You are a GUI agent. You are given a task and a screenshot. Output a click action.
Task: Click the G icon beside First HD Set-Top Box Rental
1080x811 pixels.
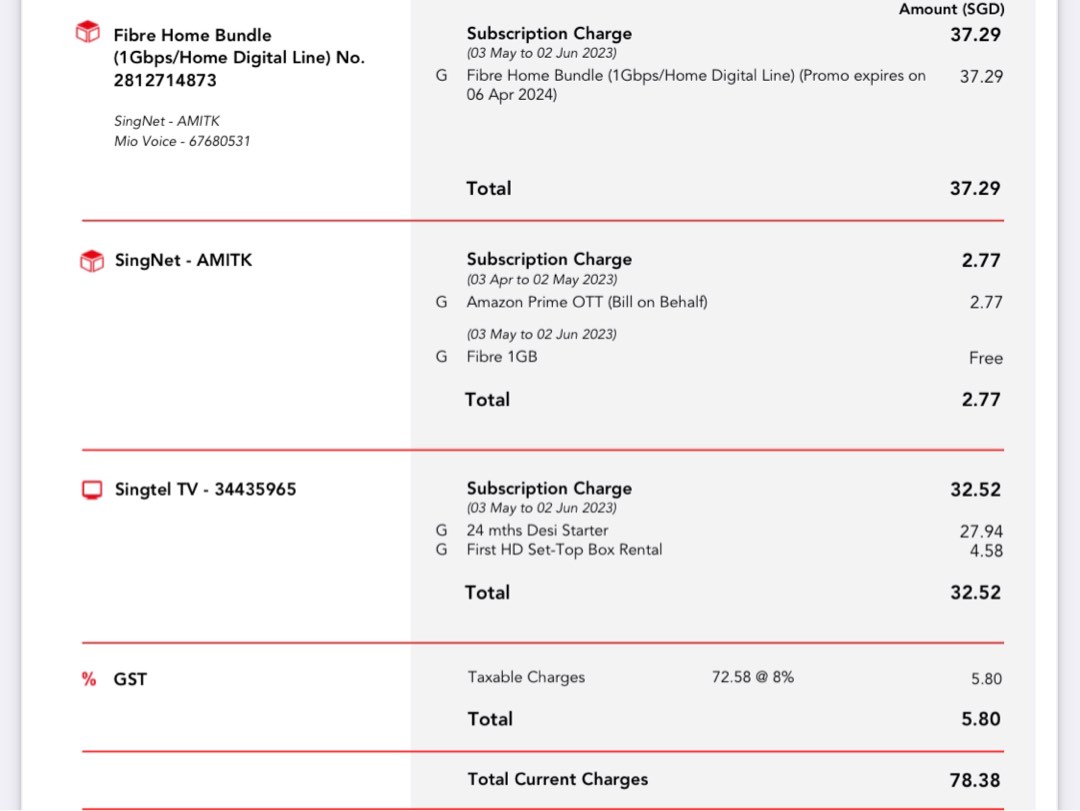pyautogui.click(x=441, y=549)
